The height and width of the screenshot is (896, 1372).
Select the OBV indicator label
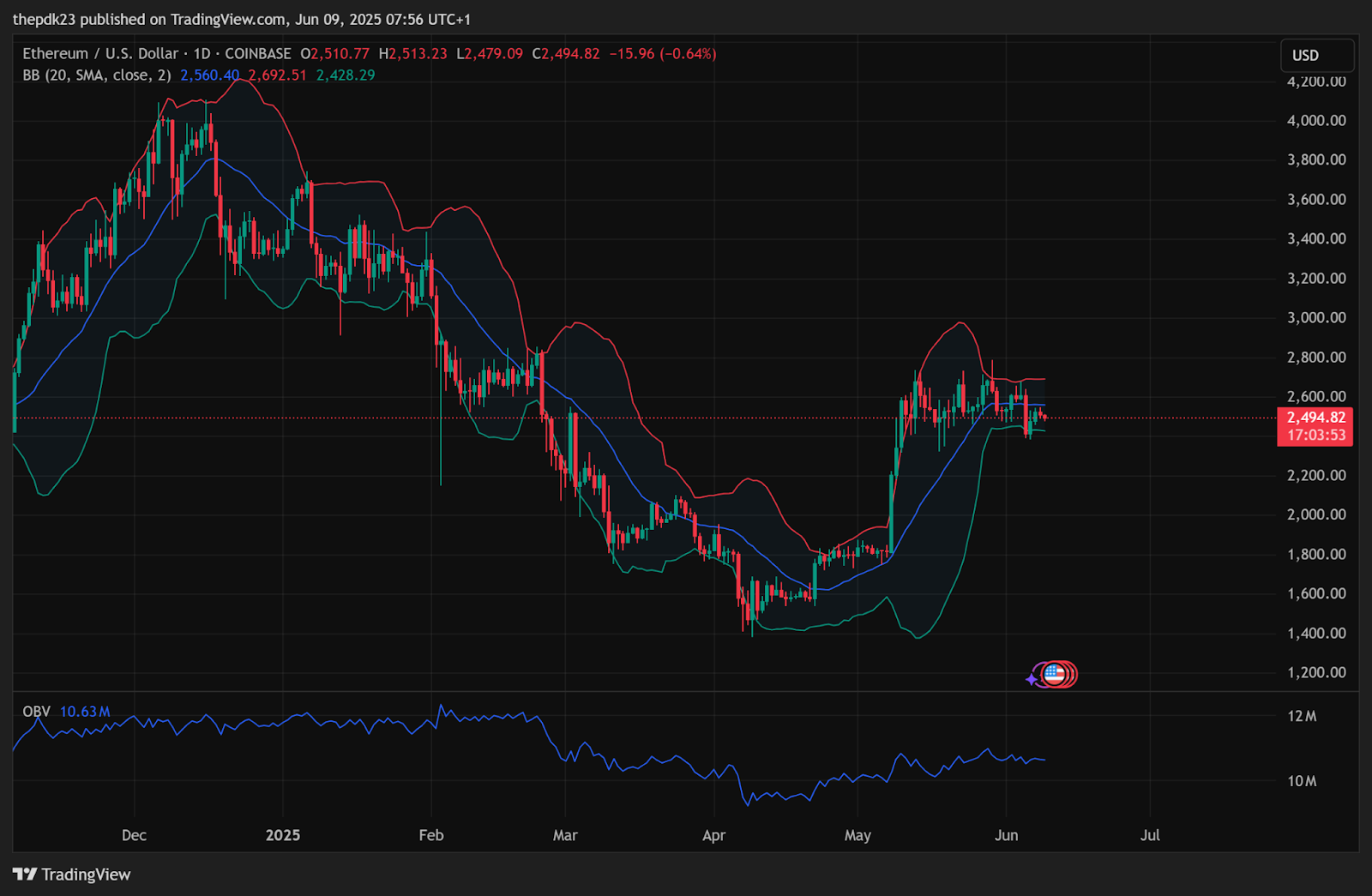pyautogui.click(x=36, y=712)
